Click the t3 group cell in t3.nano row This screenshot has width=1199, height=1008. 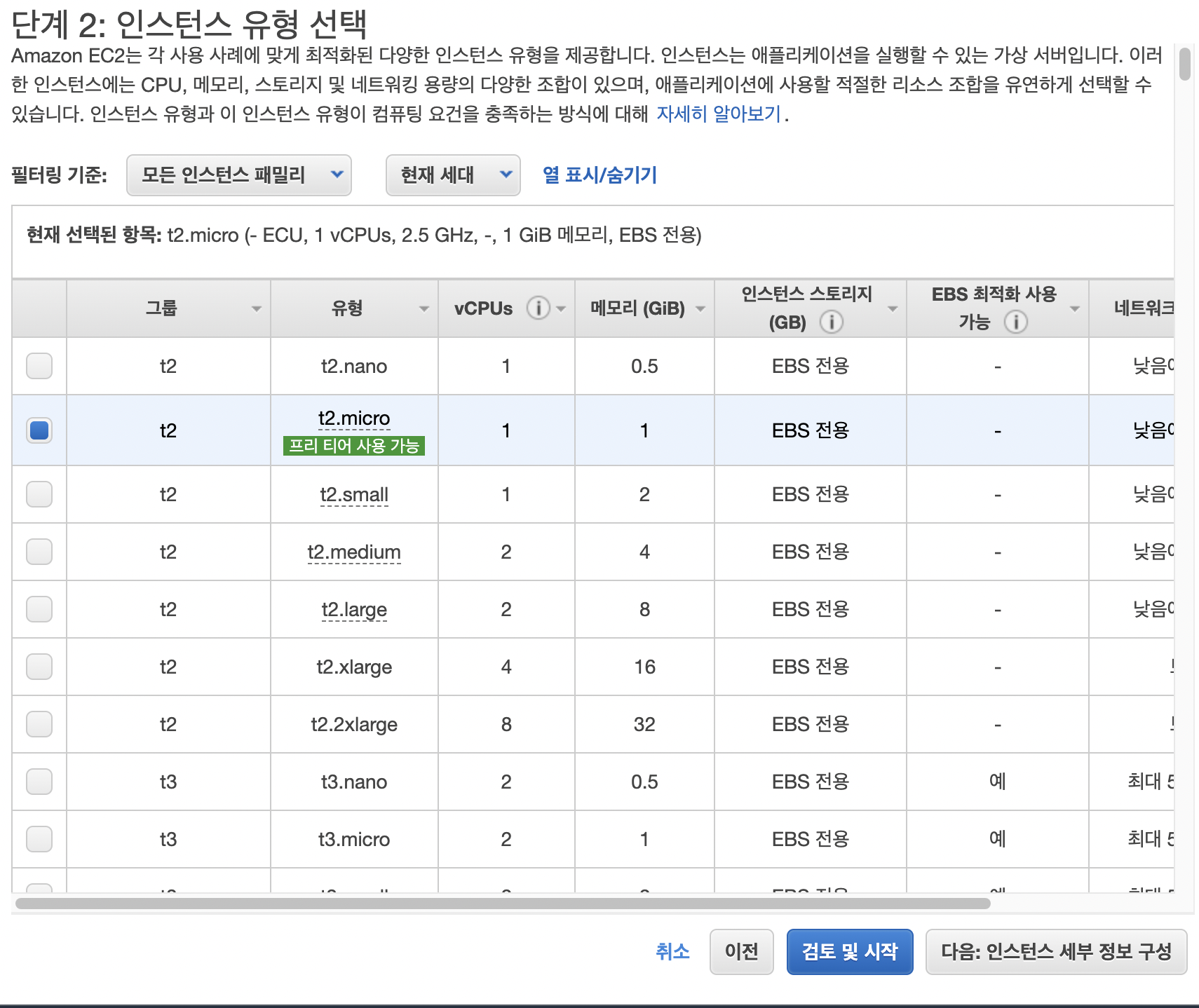point(168,782)
